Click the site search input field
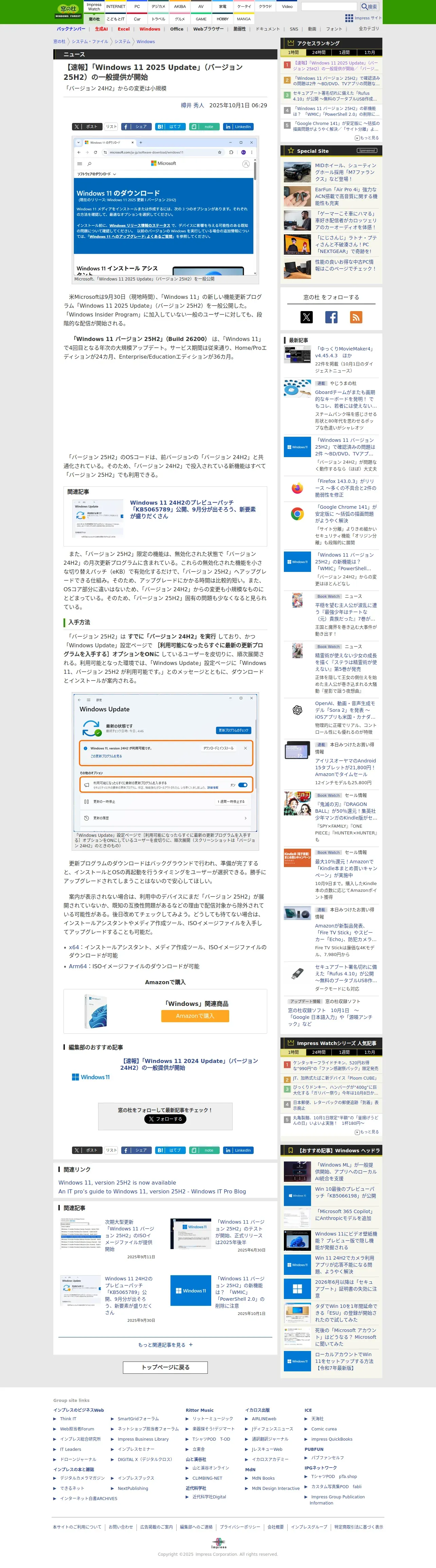 point(329,7)
